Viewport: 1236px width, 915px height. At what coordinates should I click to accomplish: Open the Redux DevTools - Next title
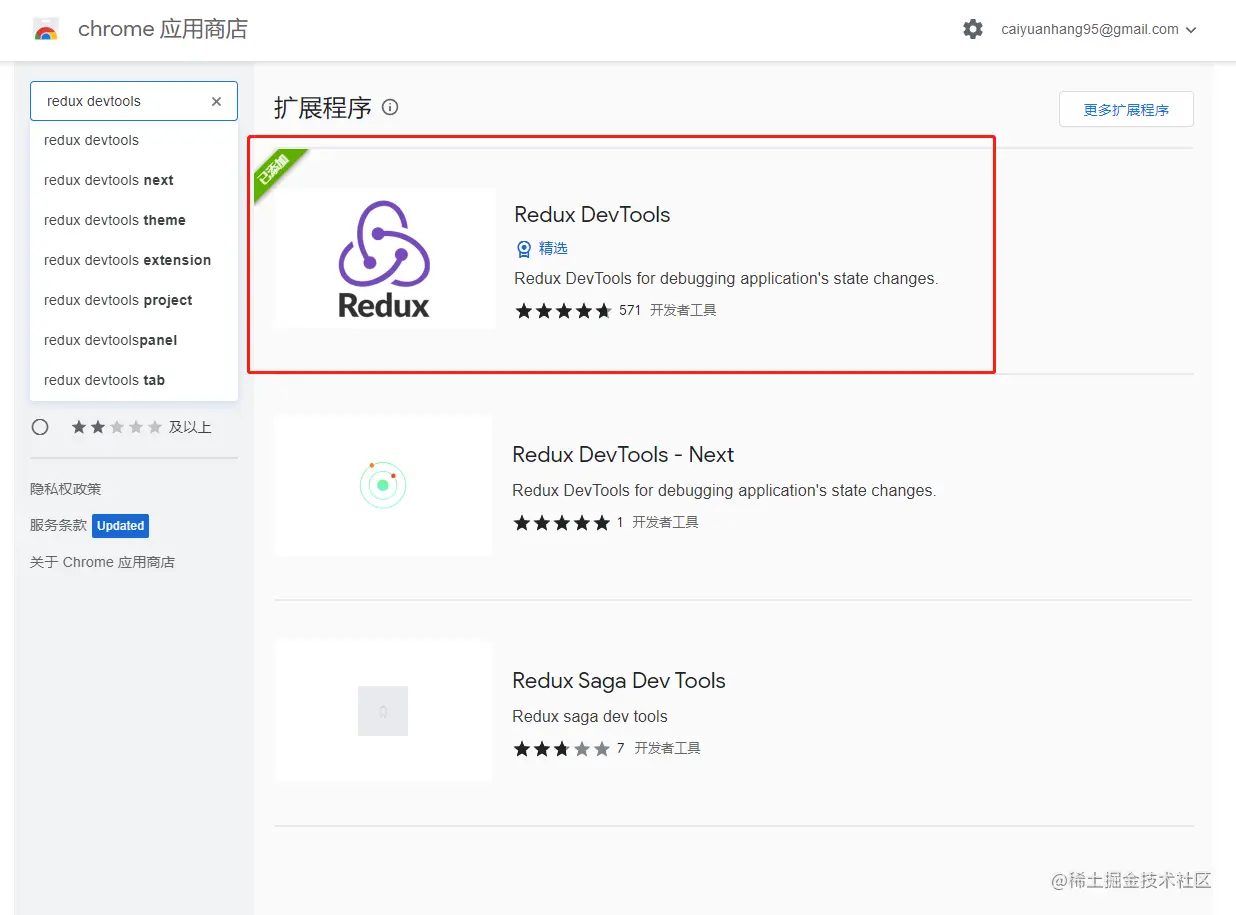[623, 454]
